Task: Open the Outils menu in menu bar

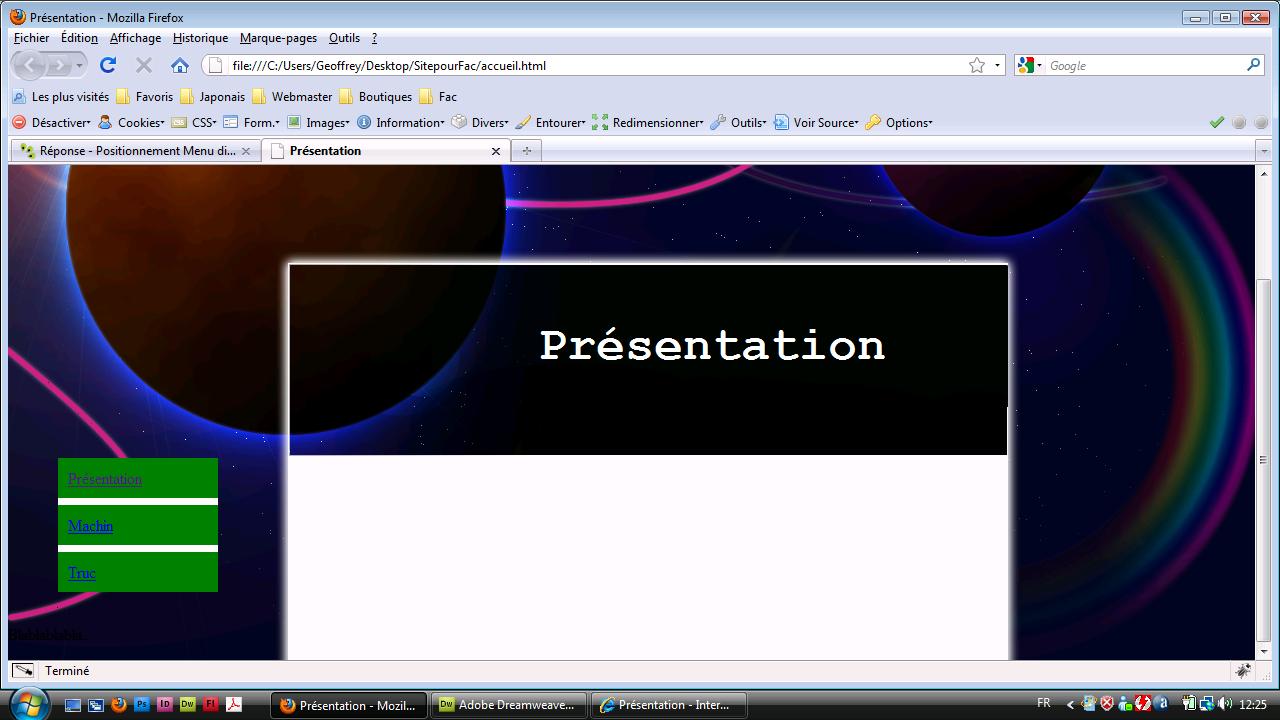Action: pyautogui.click(x=344, y=38)
